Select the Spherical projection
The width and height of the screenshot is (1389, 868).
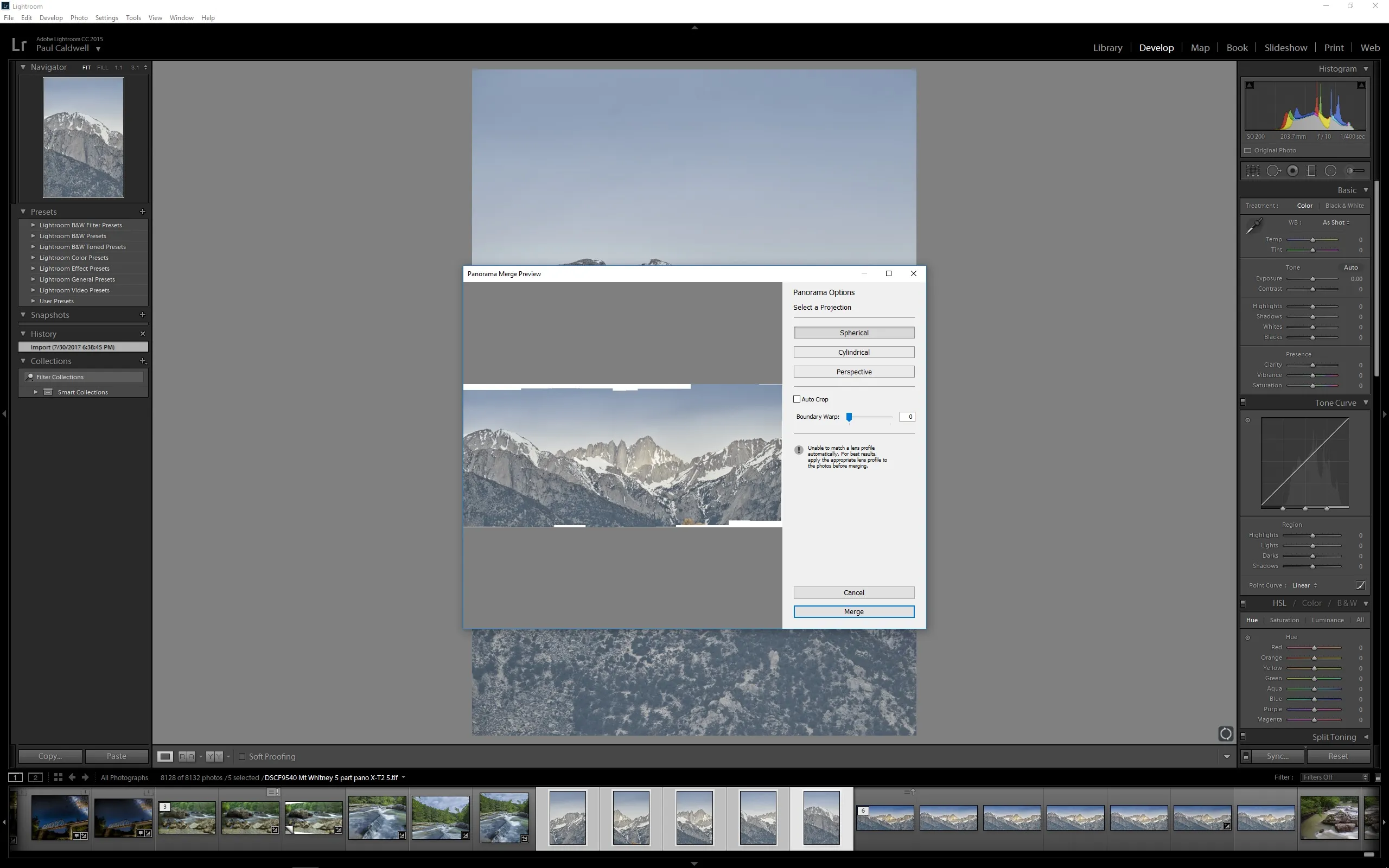coord(853,333)
